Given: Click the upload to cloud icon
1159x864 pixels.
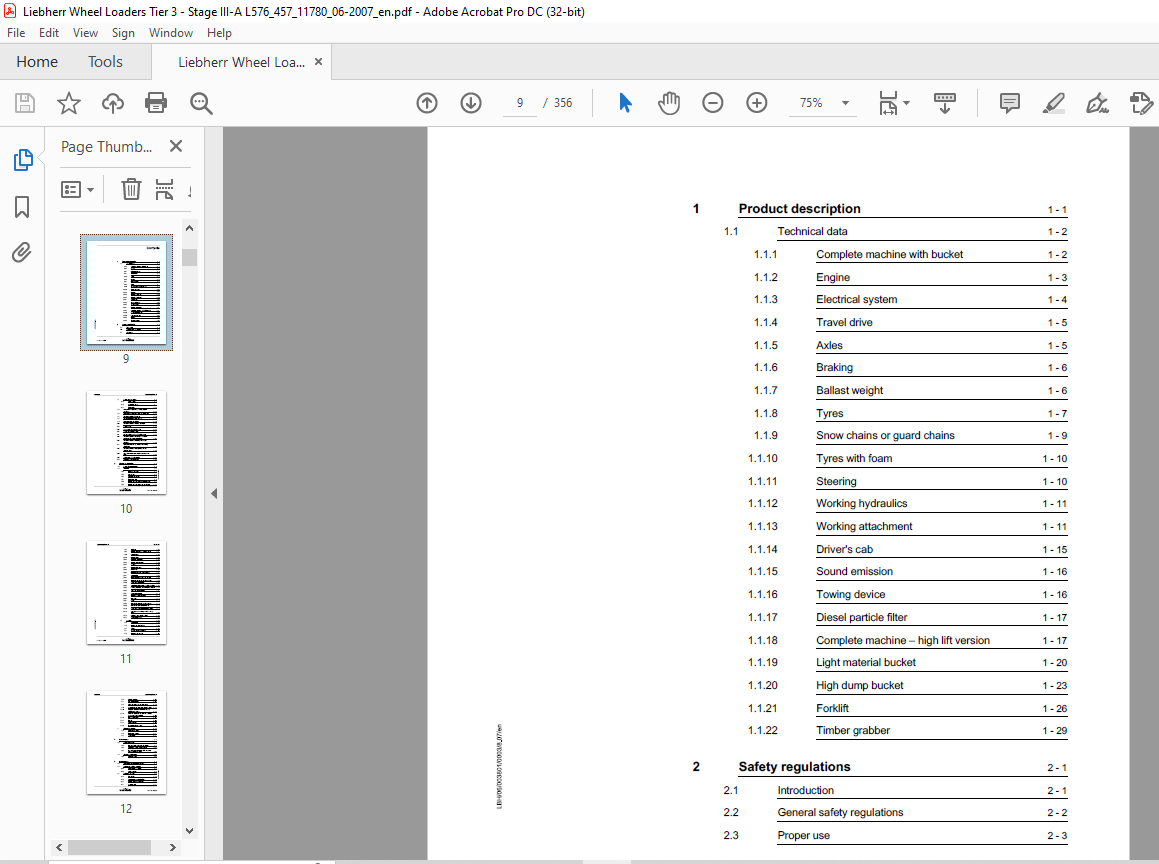Looking at the screenshot, I should click(112, 103).
